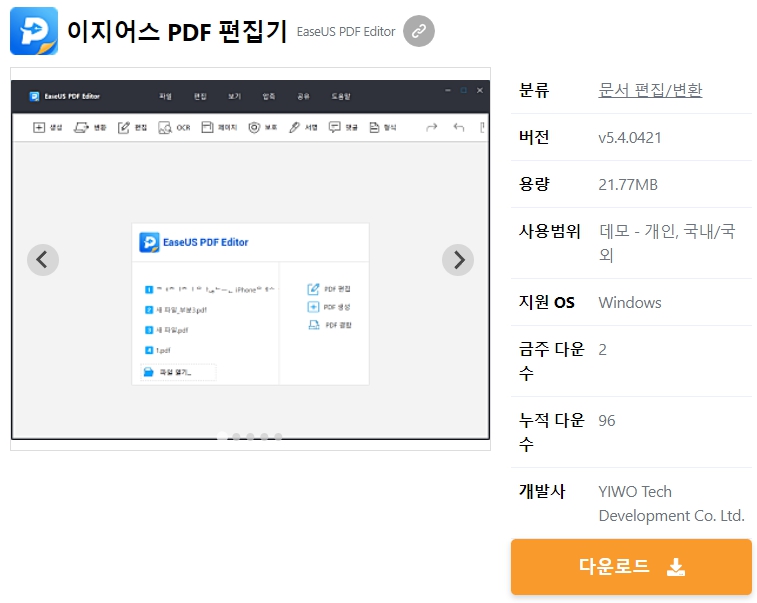Click the 21.77MB size value
This screenshot has width=757, height=603.
(628, 185)
